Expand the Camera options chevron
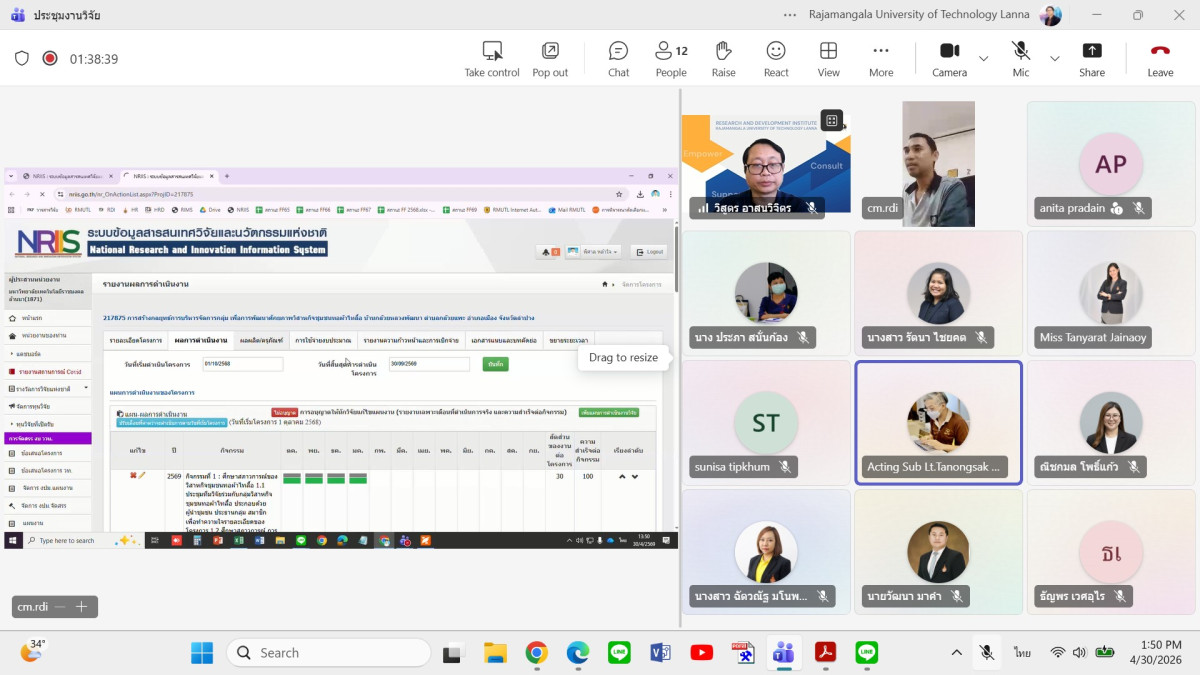 [983, 59]
